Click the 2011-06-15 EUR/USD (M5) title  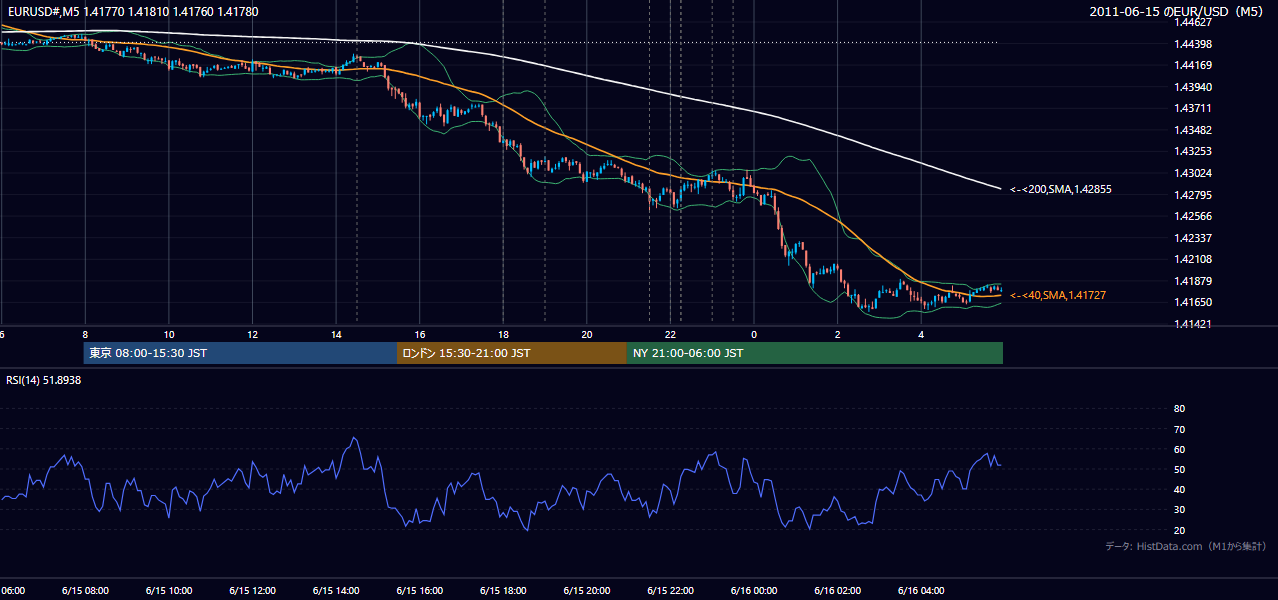click(1178, 12)
